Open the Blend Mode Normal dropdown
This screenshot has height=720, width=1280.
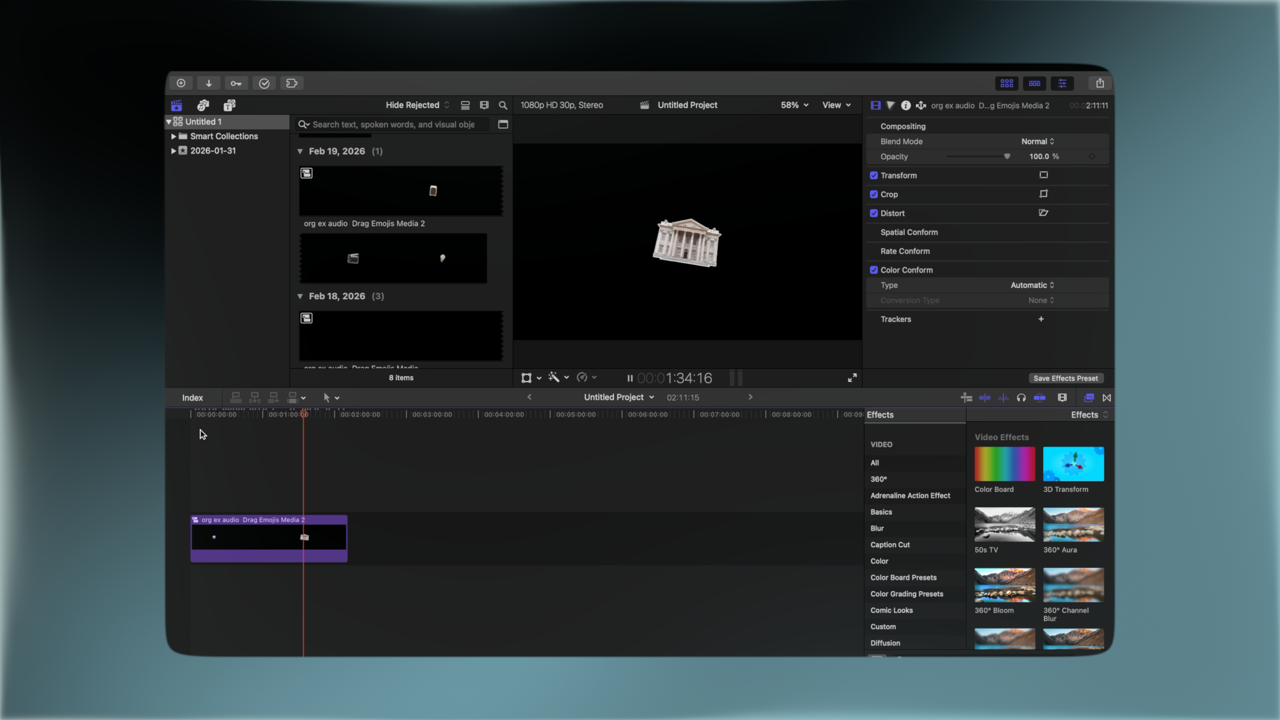pyautogui.click(x=1037, y=142)
